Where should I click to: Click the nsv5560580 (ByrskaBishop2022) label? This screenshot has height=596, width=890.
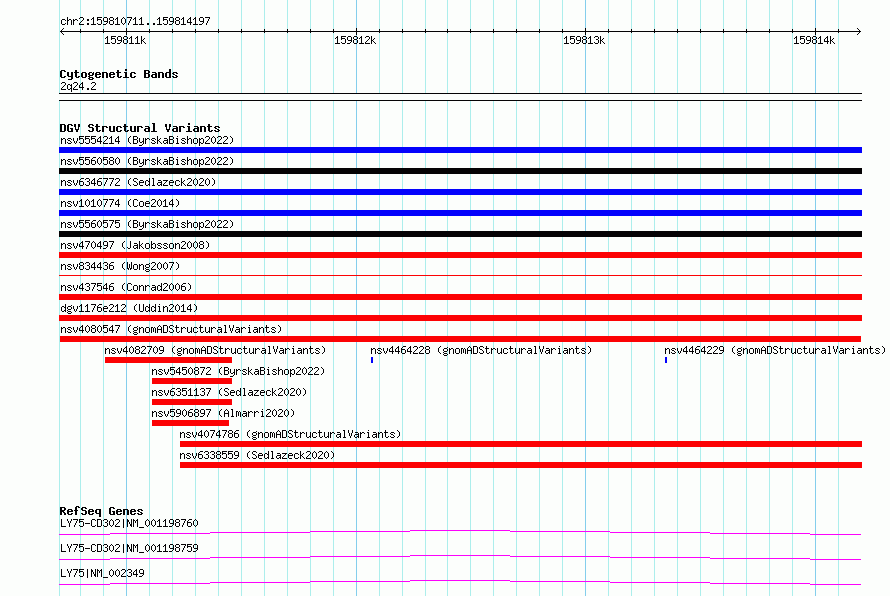pos(147,161)
